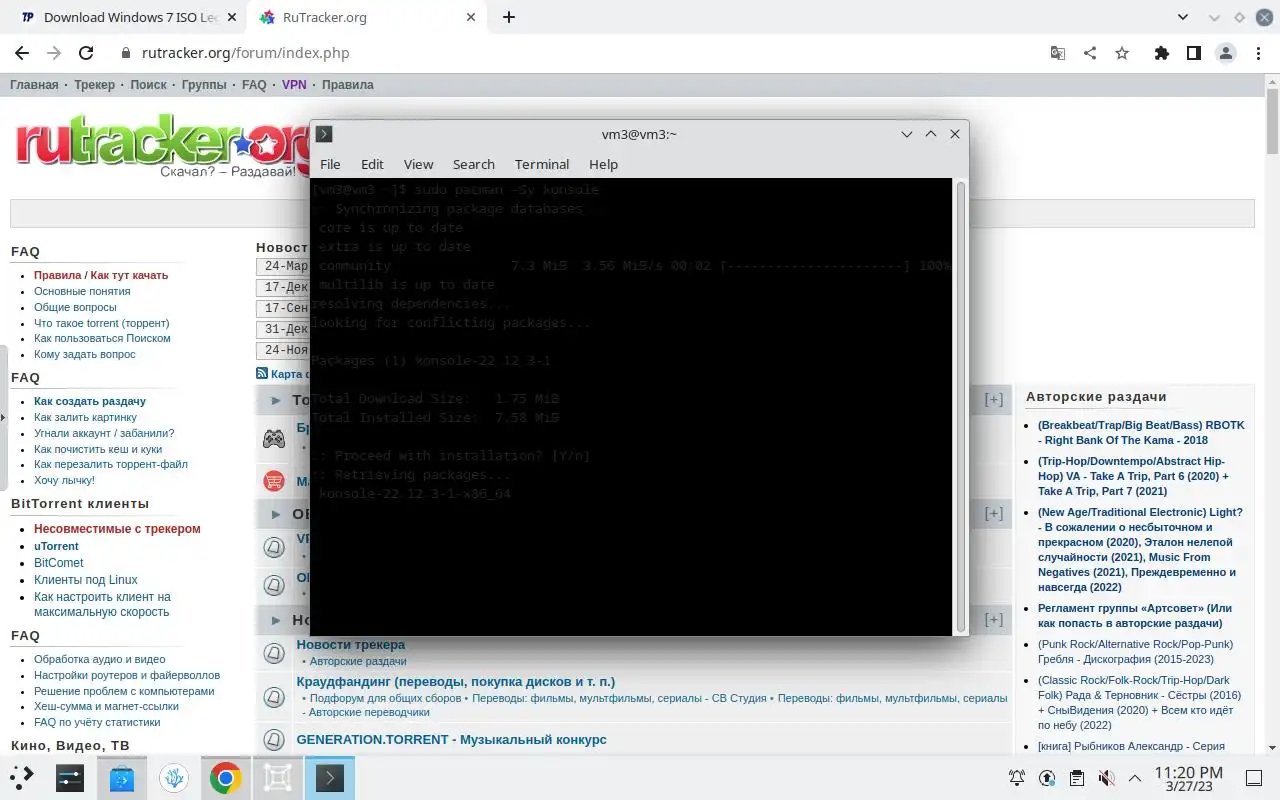The width and height of the screenshot is (1280, 800).
Task: Open the clock showing 11:20 PM
Action: 1188,778
